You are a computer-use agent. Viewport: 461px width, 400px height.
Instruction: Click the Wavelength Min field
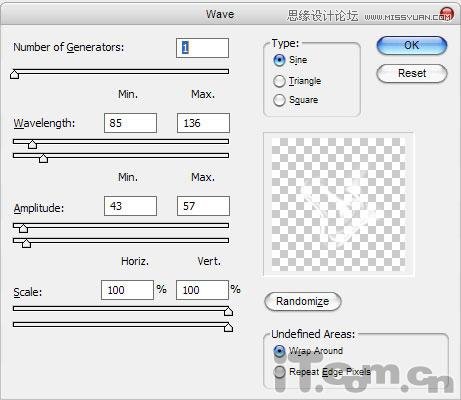130,123
